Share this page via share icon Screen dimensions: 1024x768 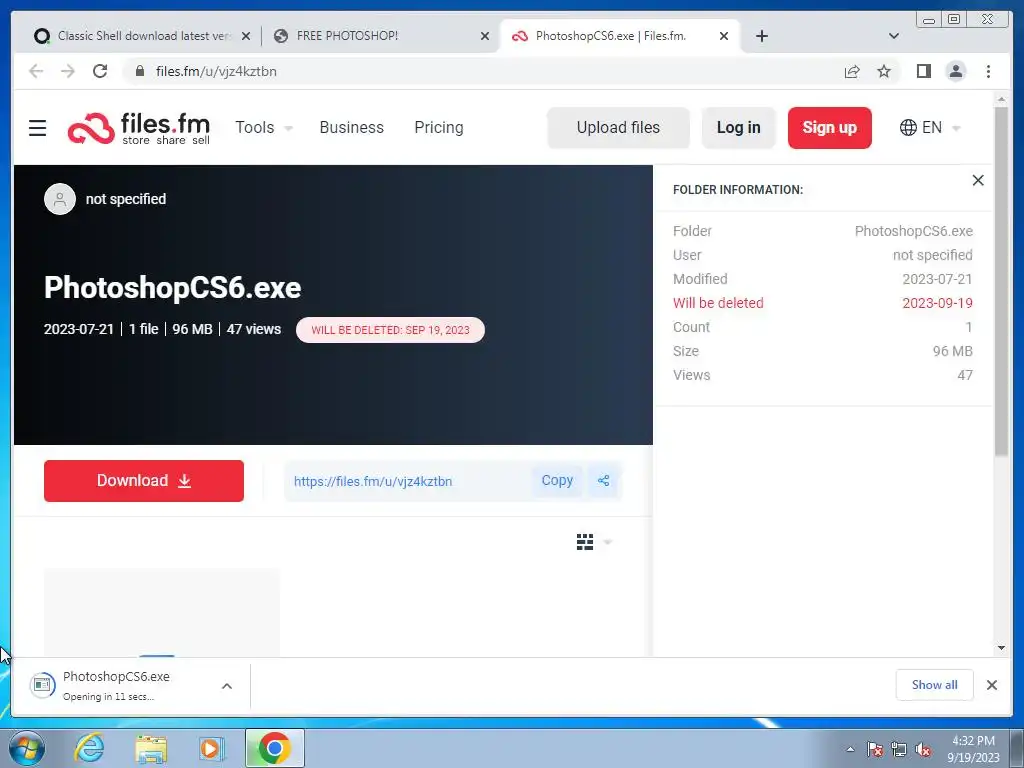click(x=852, y=71)
